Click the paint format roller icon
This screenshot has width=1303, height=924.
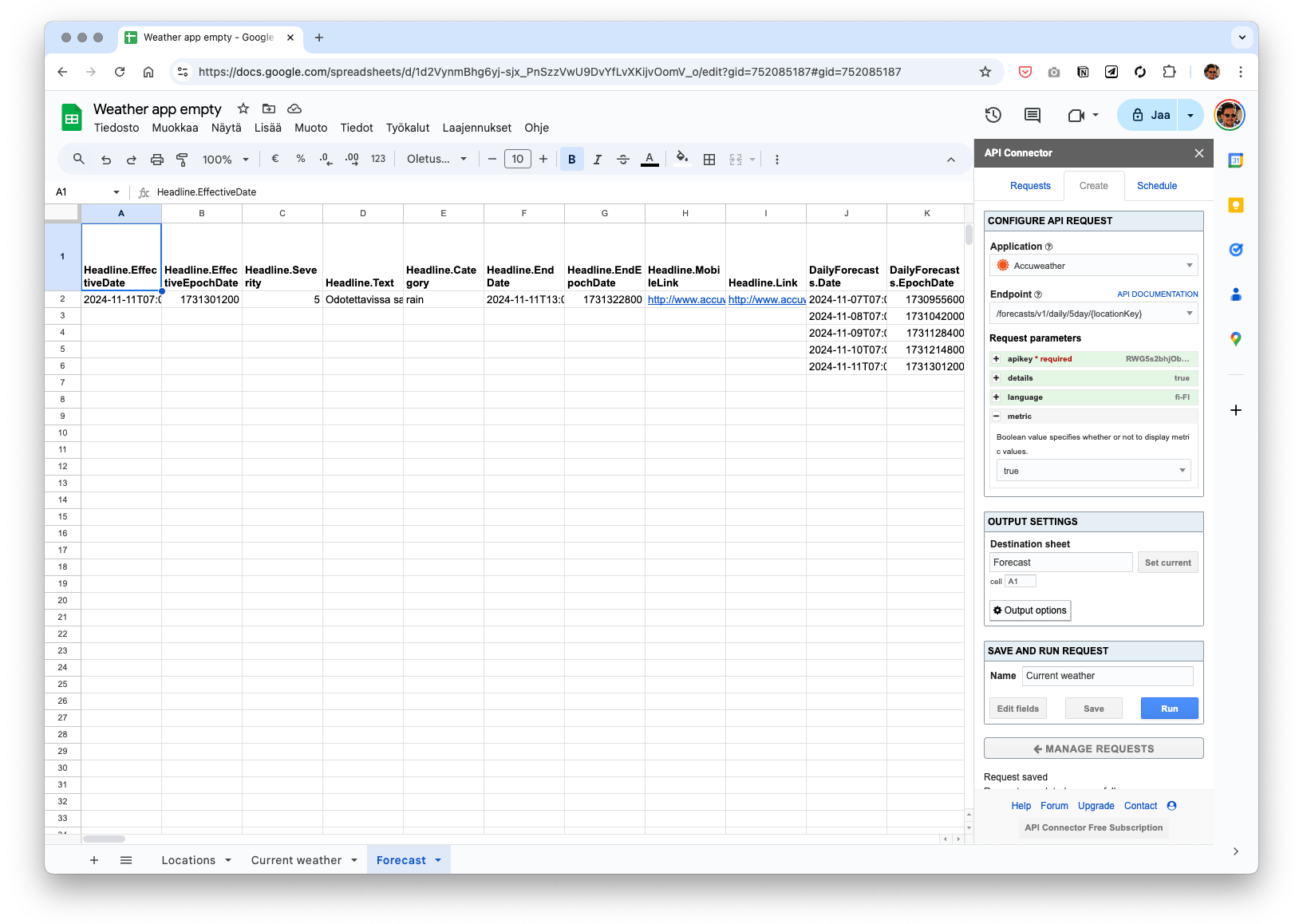pyautogui.click(x=182, y=160)
